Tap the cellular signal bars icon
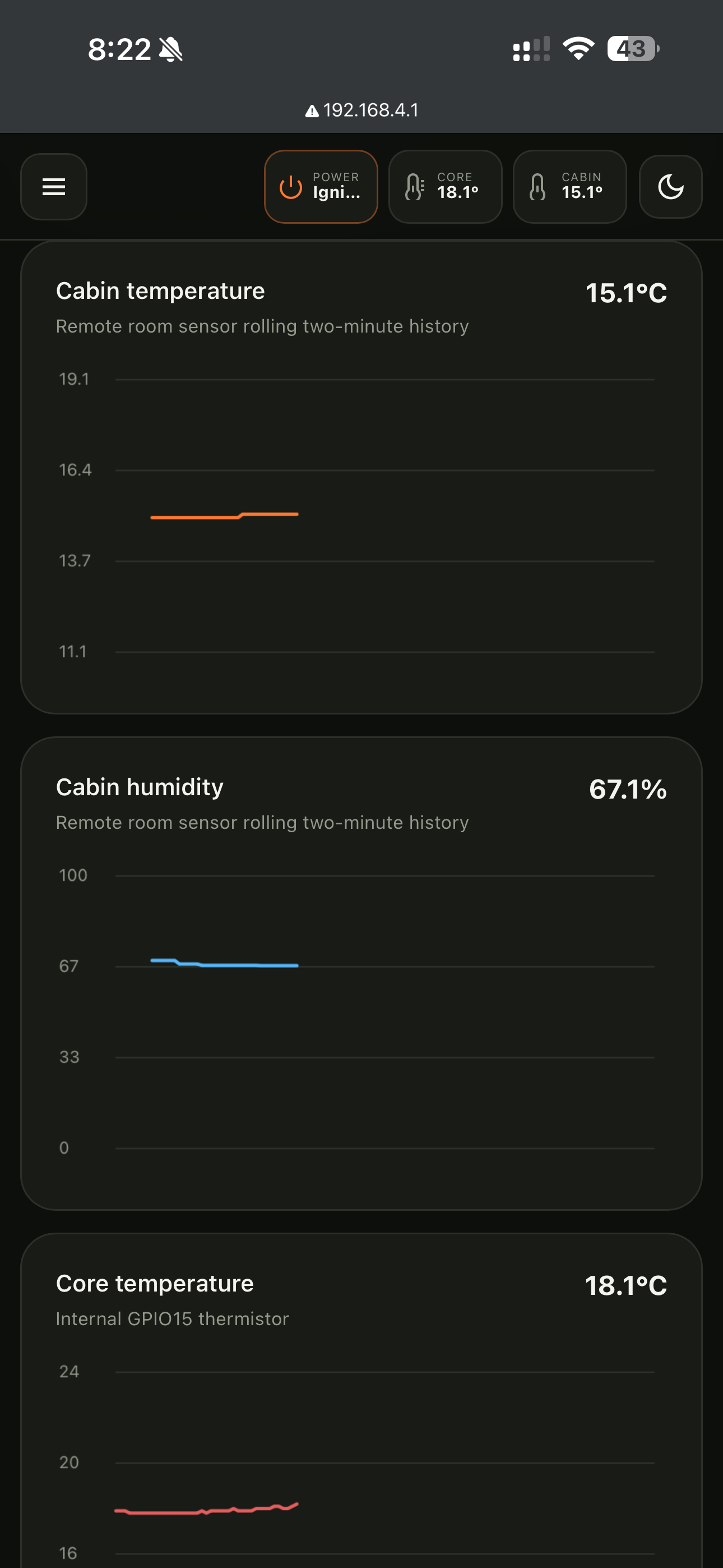This screenshot has width=723, height=1568. pyautogui.click(x=531, y=49)
